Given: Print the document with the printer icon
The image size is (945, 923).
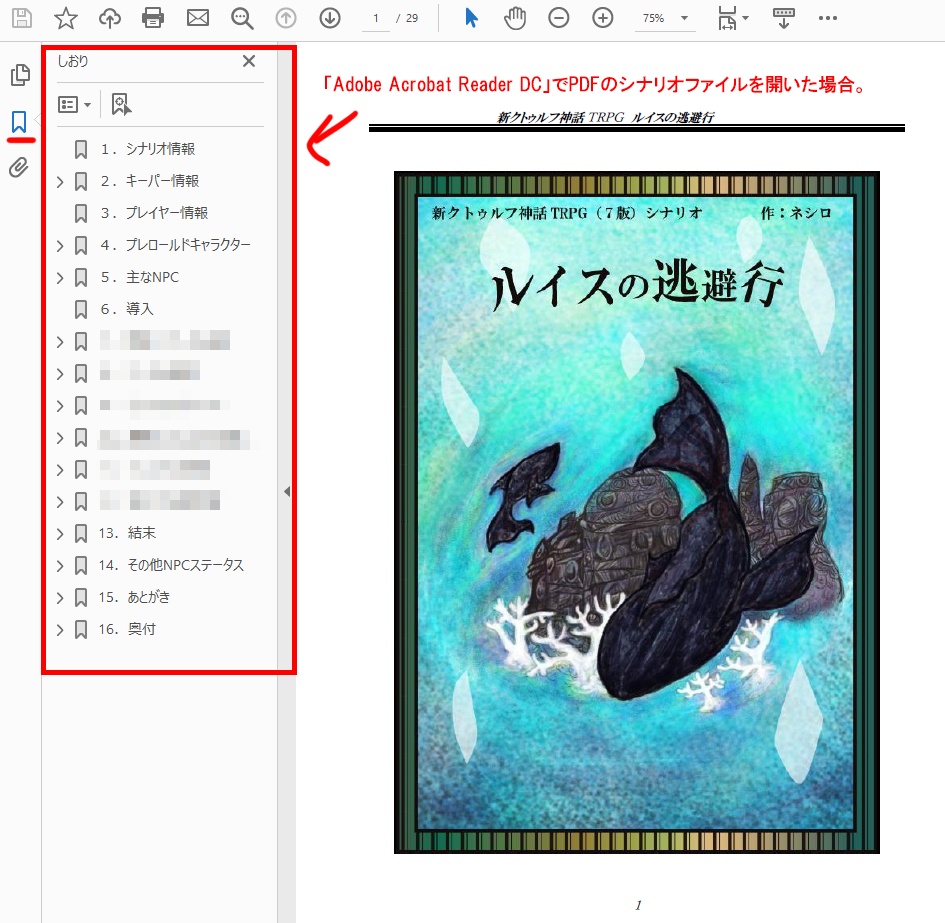Looking at the screenshot, I should 155,17.
